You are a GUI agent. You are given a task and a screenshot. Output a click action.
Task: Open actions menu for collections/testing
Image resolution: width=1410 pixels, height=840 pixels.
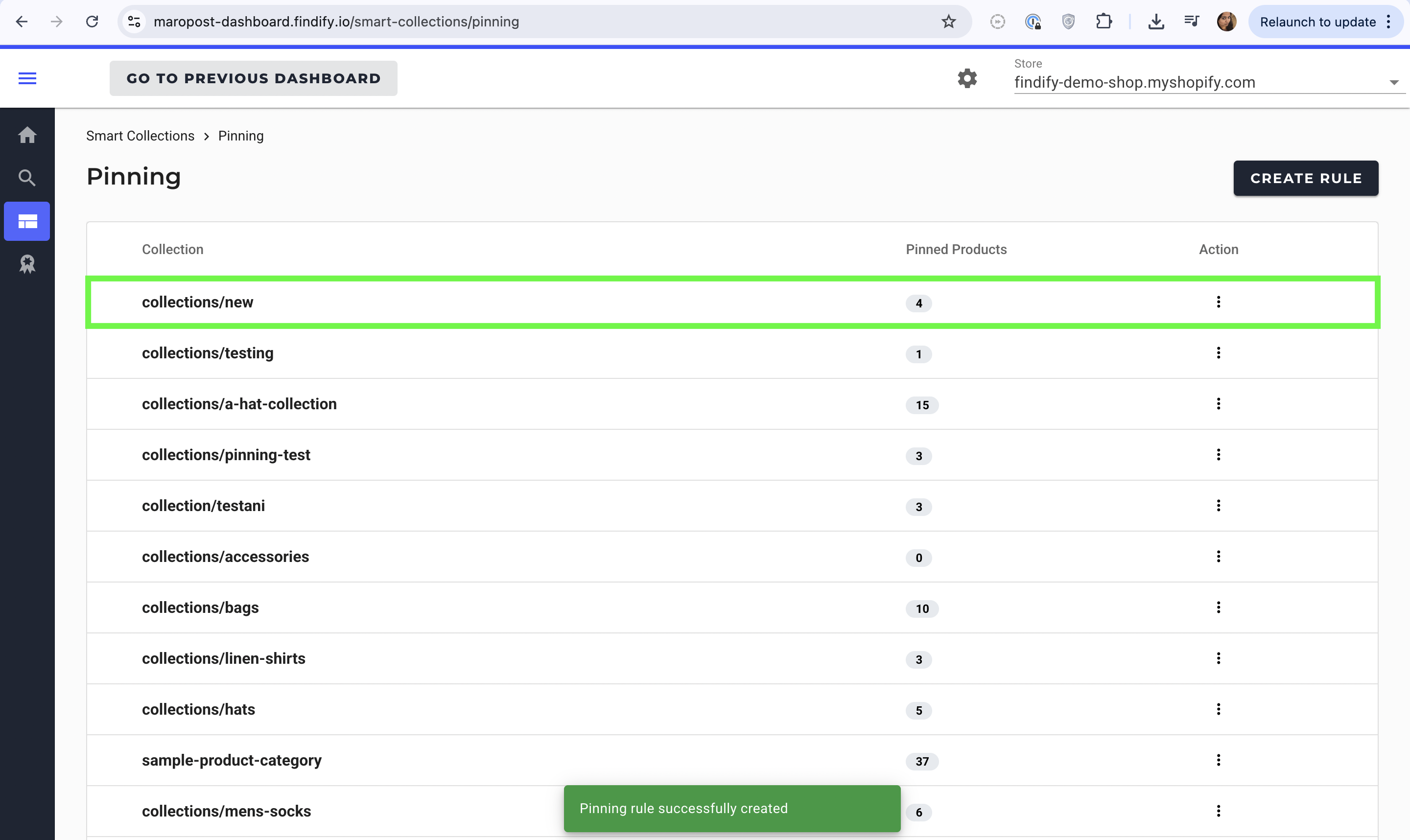[1218, 352]
